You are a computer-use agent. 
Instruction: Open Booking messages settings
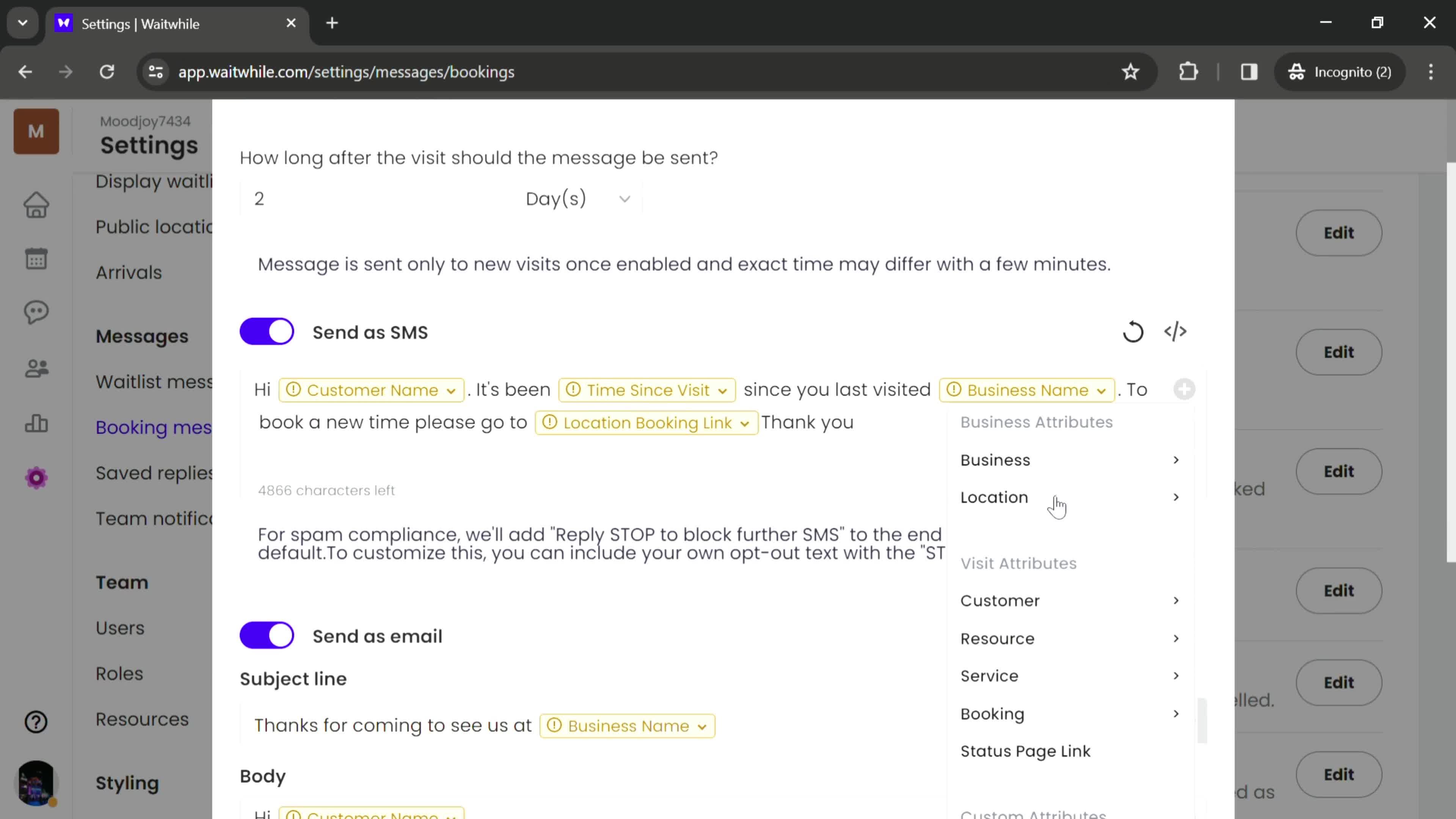(154, 427)
